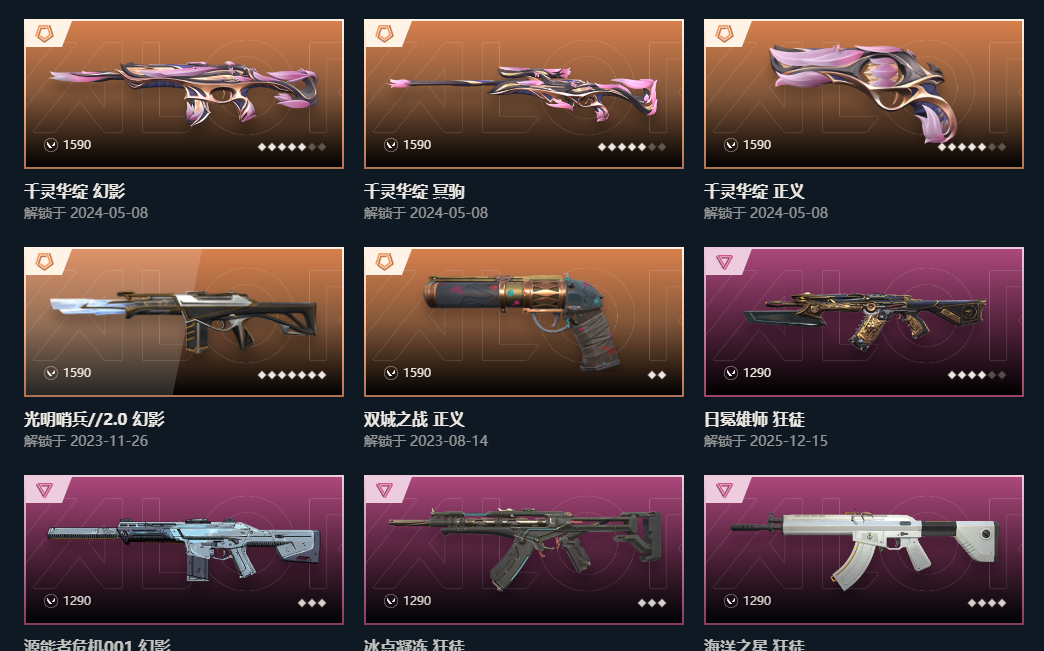This screenshot has height=651, width=1044.
Task: Click the pink tier icon on 源能者危机001 幻影 card
Action: click(45, 490)
